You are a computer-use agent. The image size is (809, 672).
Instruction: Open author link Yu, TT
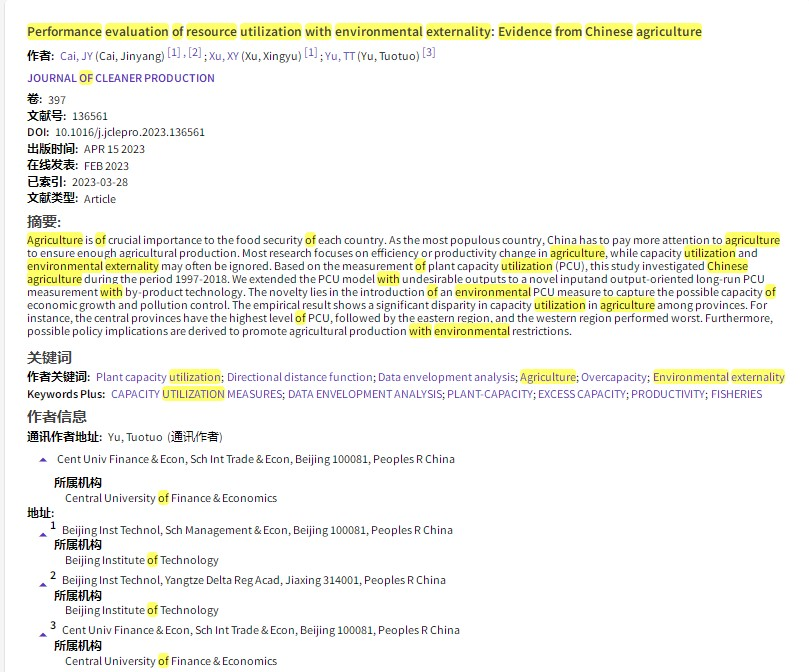click(340, 56)
